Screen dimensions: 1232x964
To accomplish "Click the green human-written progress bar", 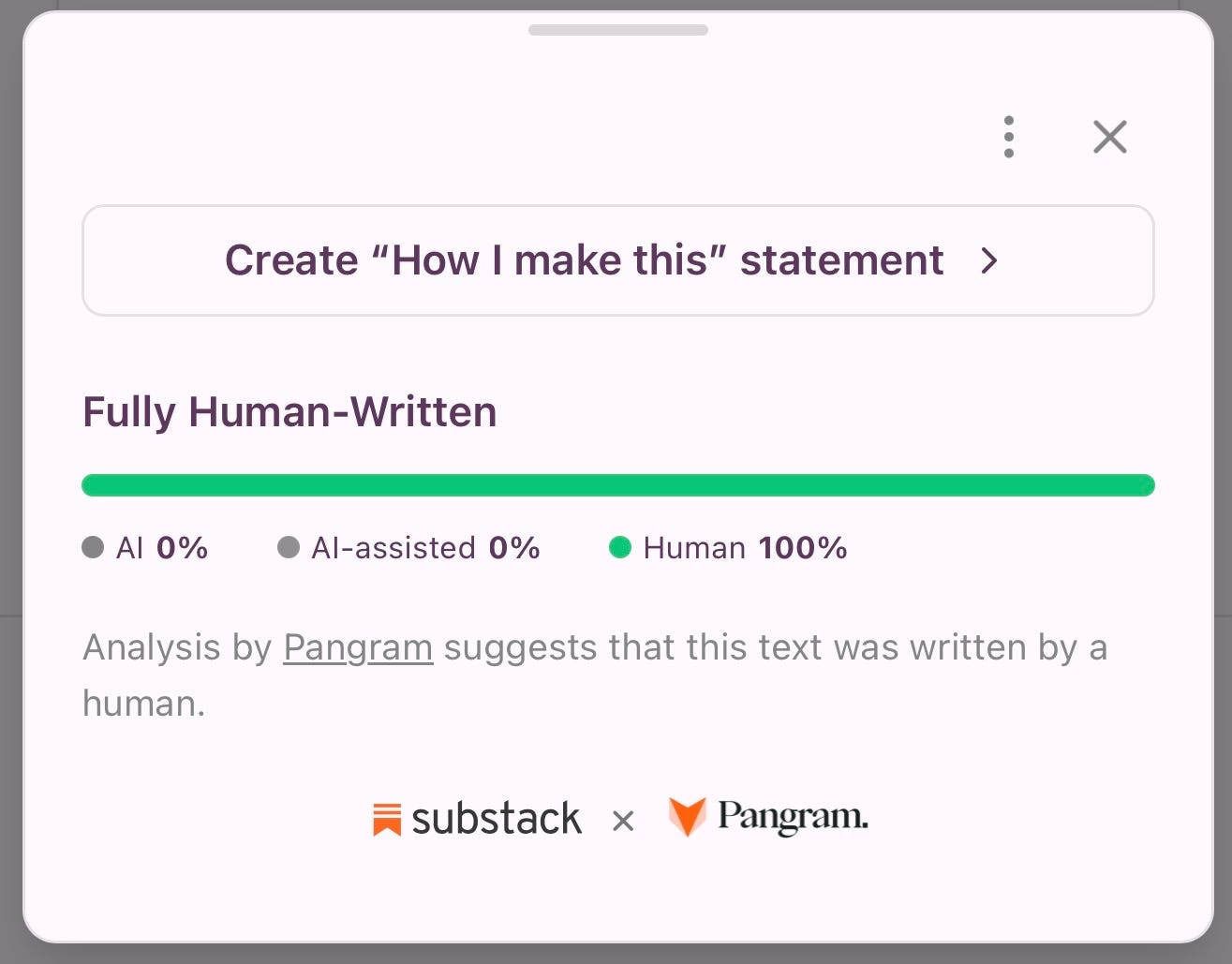I will [618, 485].
